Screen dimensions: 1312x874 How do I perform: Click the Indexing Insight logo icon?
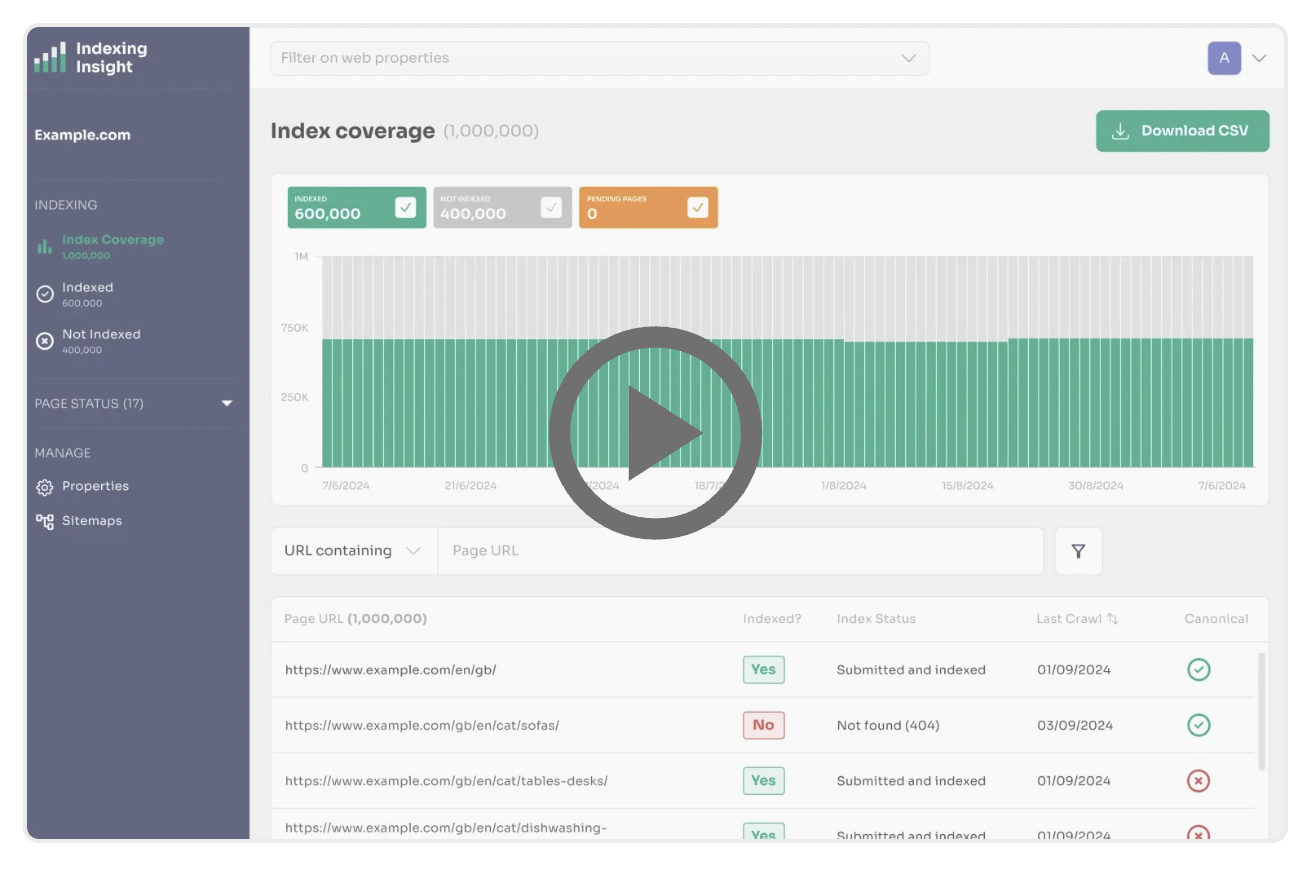click(50, 57)
